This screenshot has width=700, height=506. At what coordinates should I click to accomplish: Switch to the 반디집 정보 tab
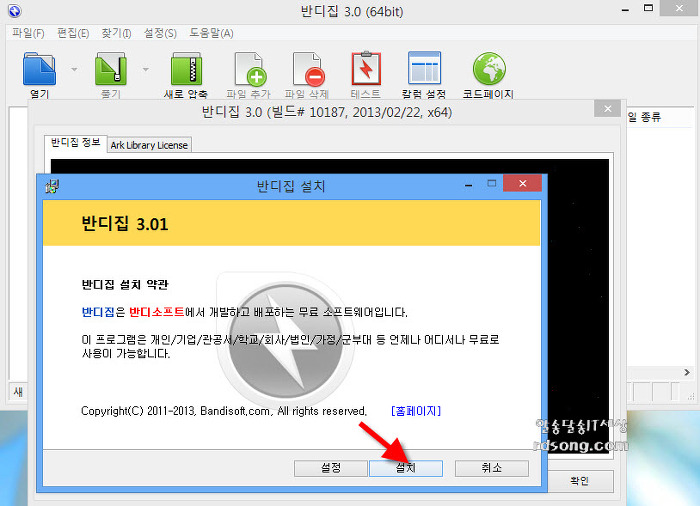click(x=76, y=144)
